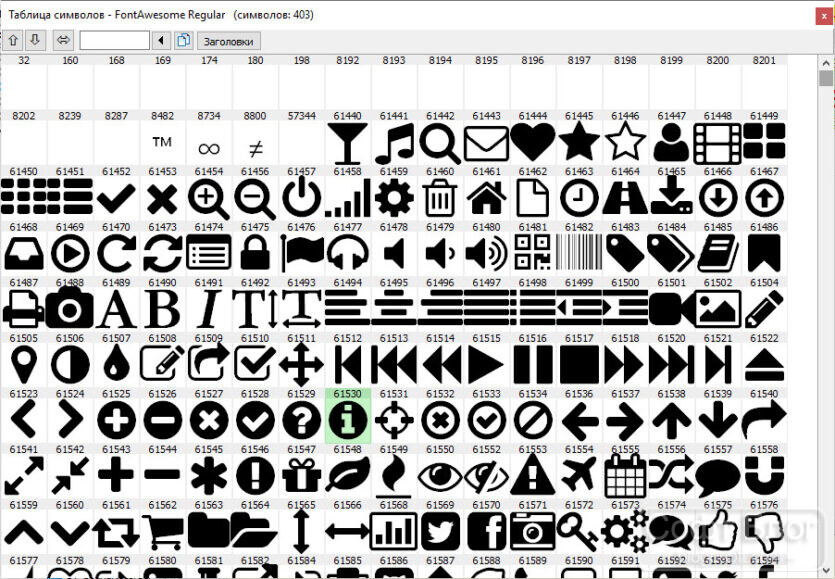Select the pause glyph 61516
This screenshot has height=579, width=835.
point(533,365)
